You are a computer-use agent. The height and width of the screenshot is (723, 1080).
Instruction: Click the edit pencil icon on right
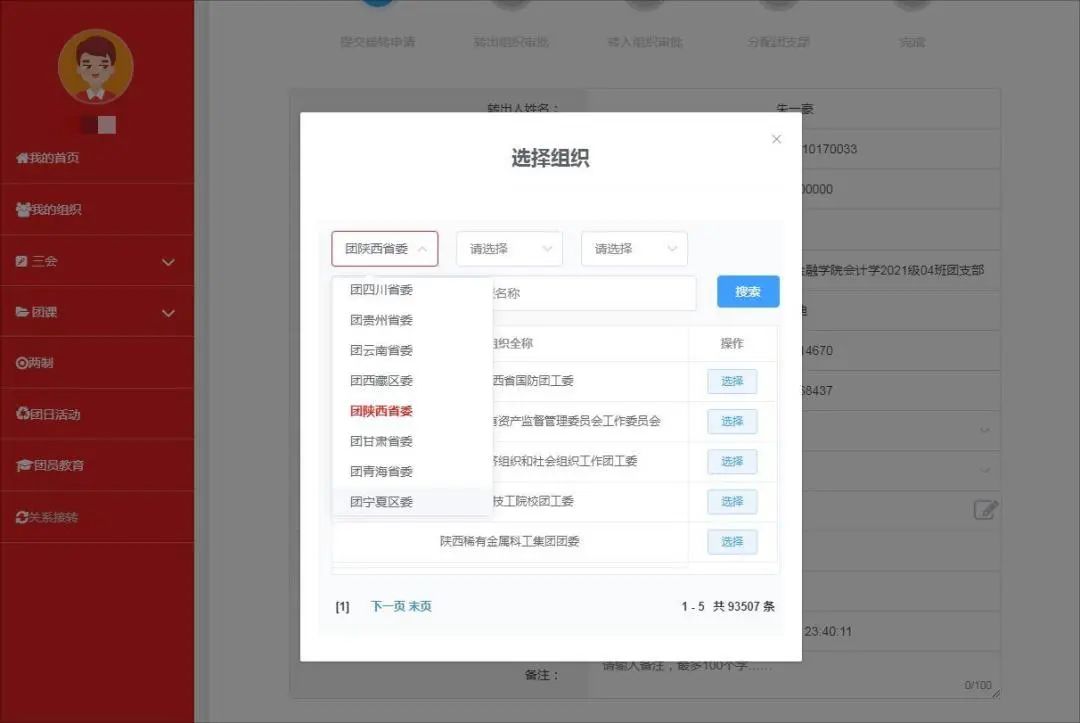985,510
